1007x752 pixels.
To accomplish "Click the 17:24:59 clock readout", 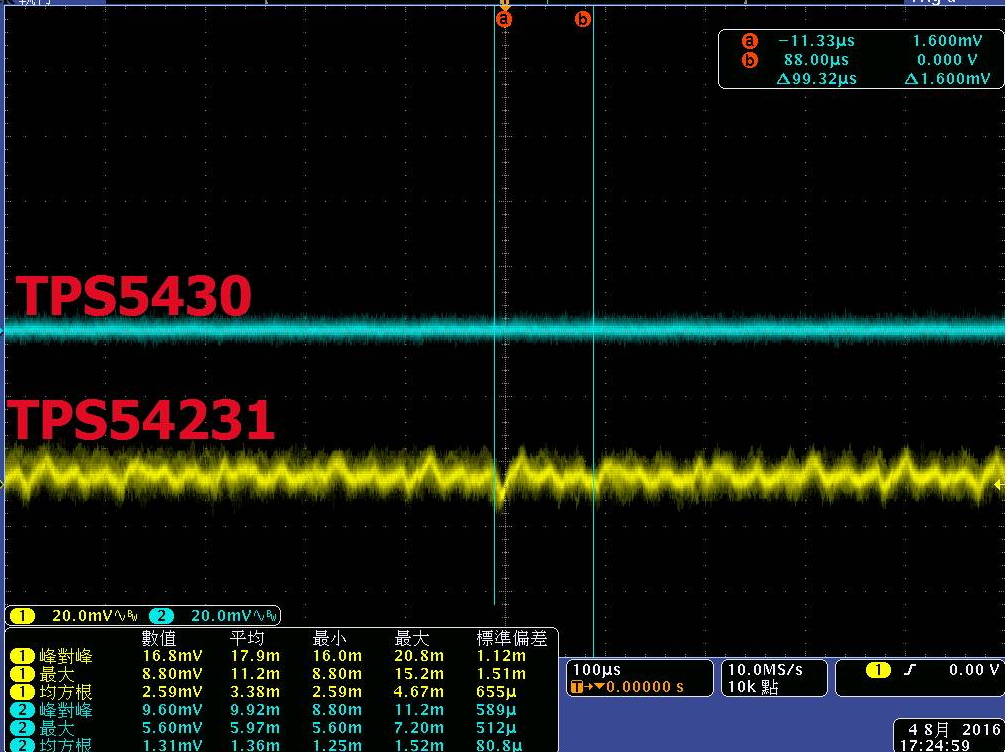I will 936,746.
